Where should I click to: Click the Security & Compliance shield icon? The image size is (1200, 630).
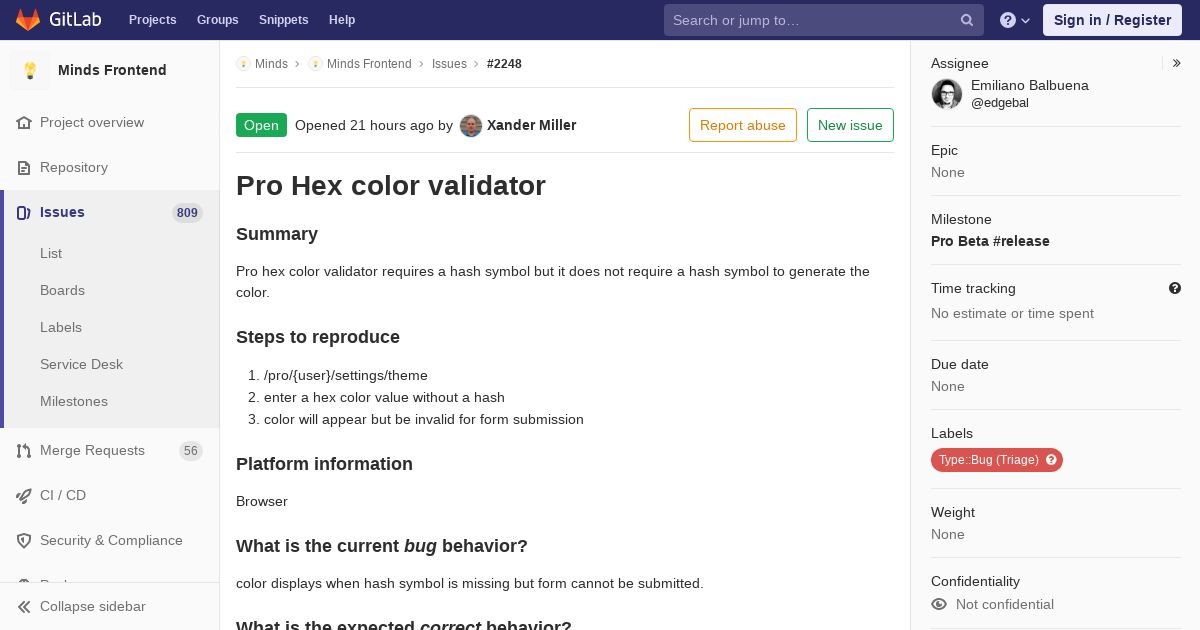(24, 541)
